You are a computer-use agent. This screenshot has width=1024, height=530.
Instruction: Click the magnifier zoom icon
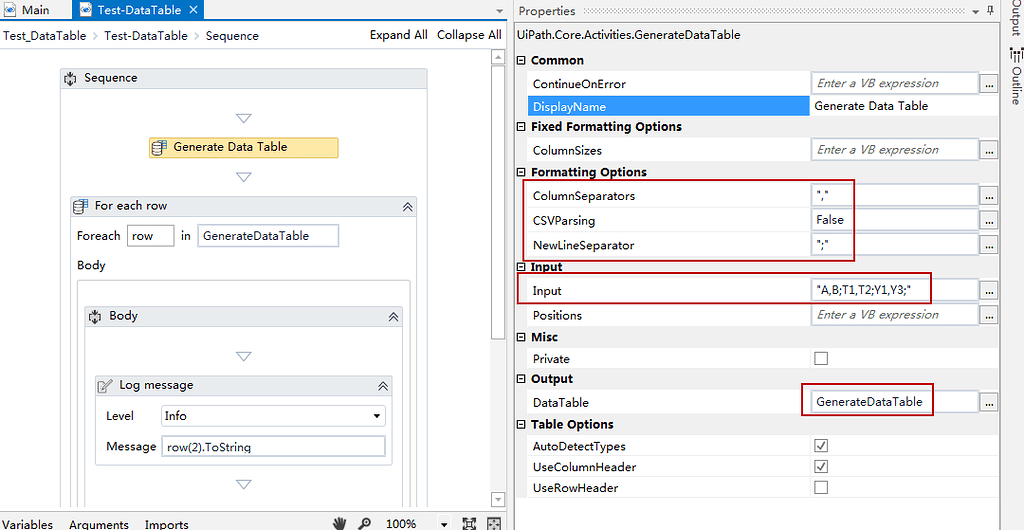pos(365,523)
